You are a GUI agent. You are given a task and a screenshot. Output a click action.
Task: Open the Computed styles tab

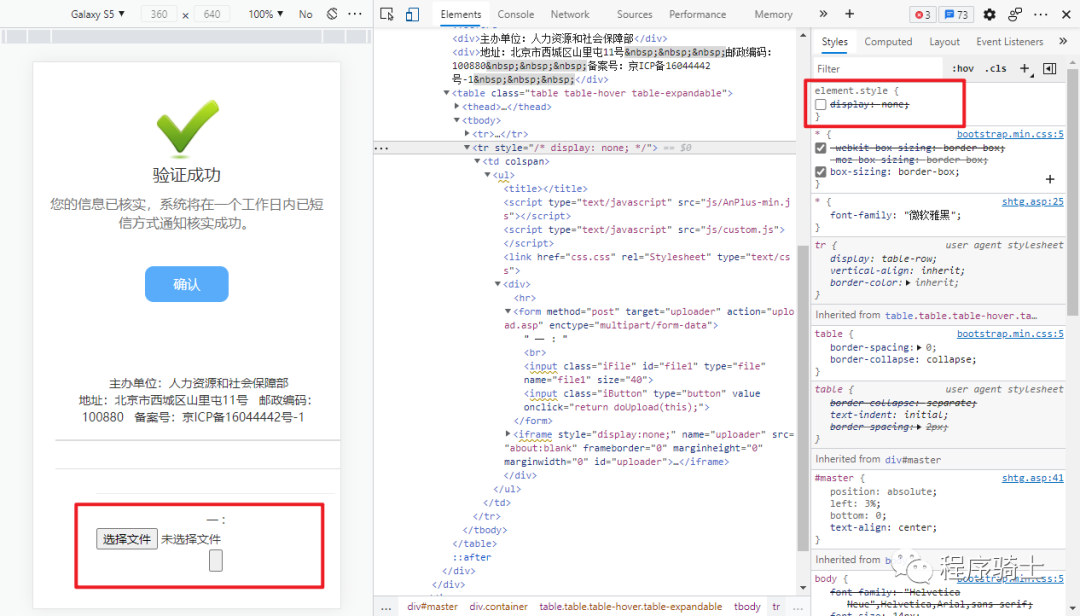pos(888,42)
